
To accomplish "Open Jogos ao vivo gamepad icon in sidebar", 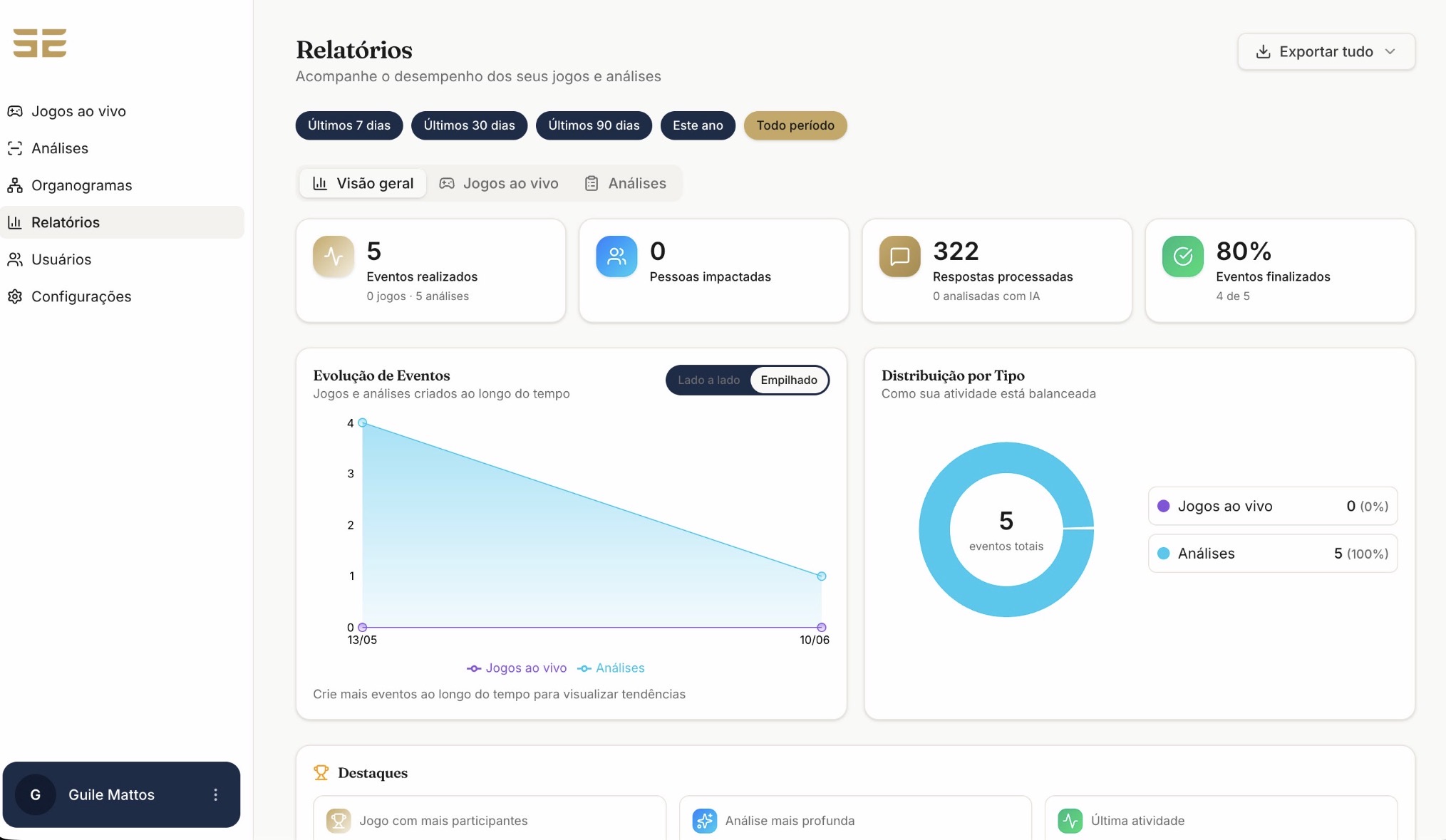I will 15,111.
